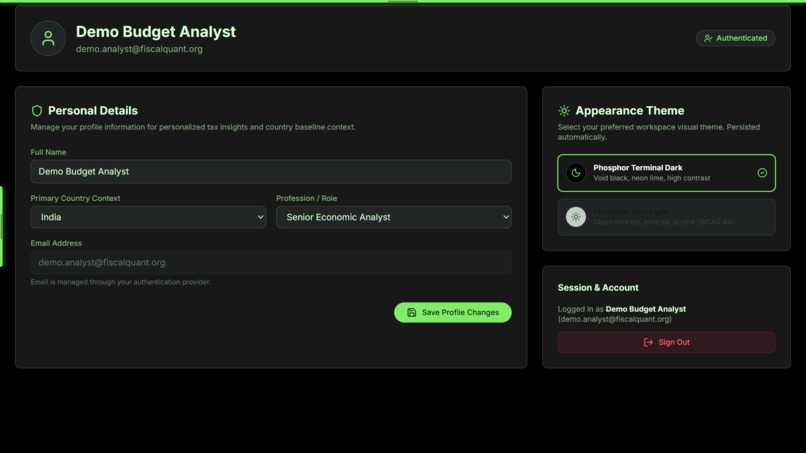Save profile changes

(x=452, y=313)
